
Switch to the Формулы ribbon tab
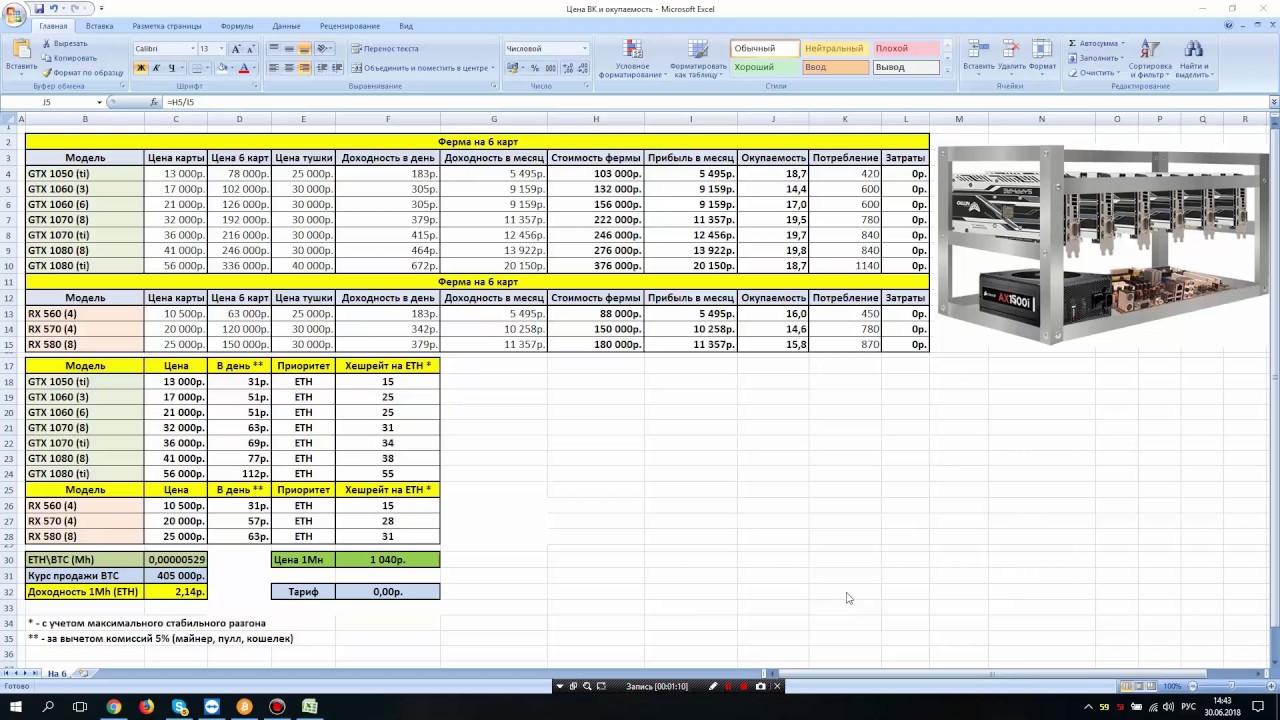click(237, 26)
